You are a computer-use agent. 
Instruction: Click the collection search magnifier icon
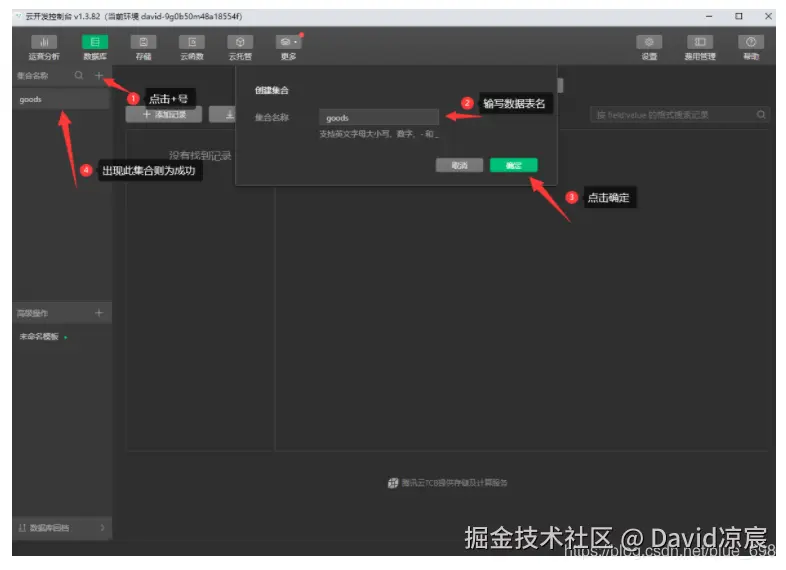click(x=79, y=75)
